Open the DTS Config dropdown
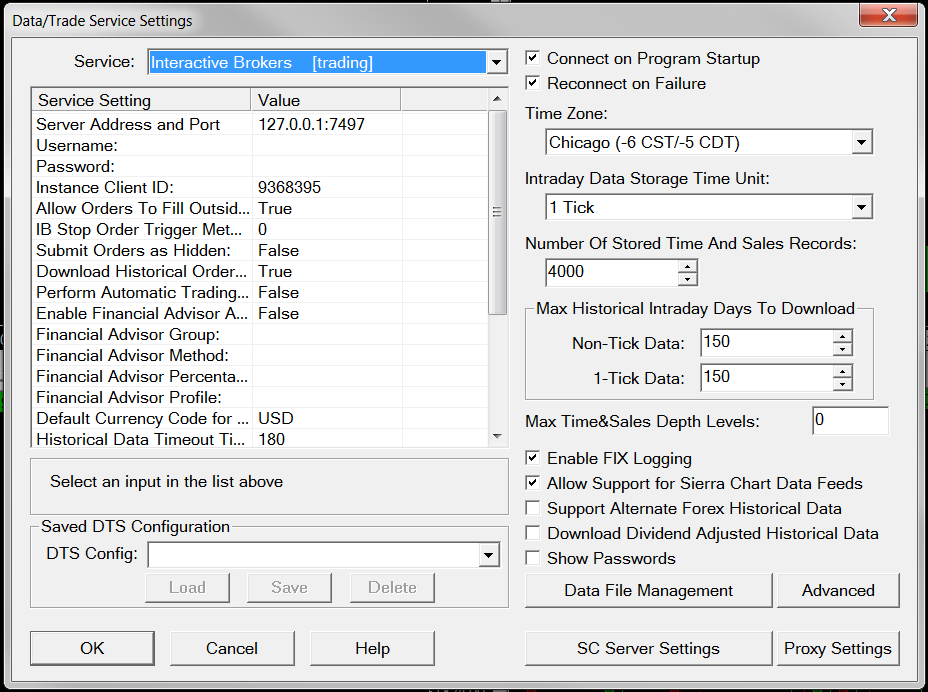 point(488,555)
